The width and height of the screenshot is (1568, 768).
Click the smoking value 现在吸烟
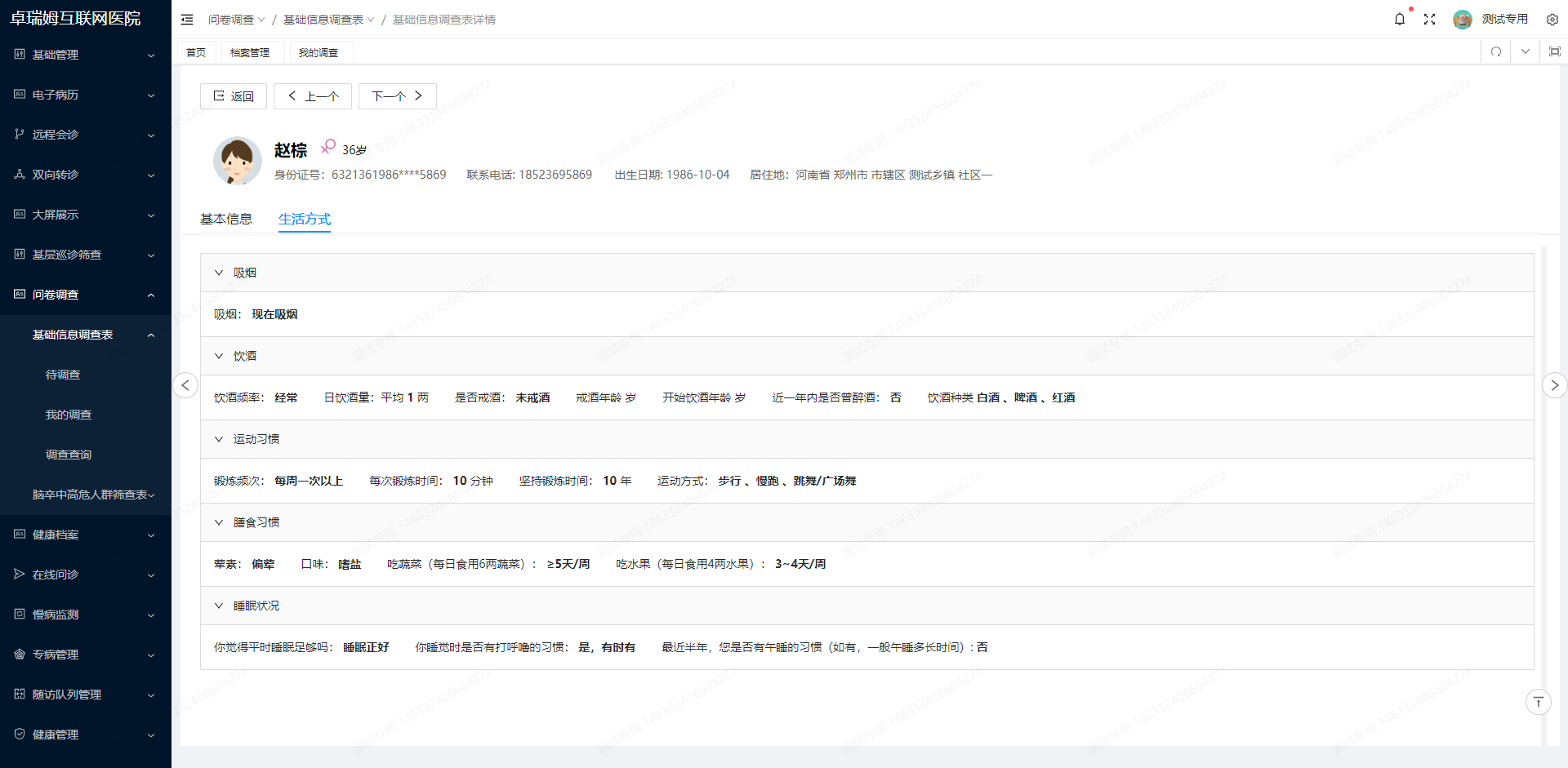(x=274, y=314)
